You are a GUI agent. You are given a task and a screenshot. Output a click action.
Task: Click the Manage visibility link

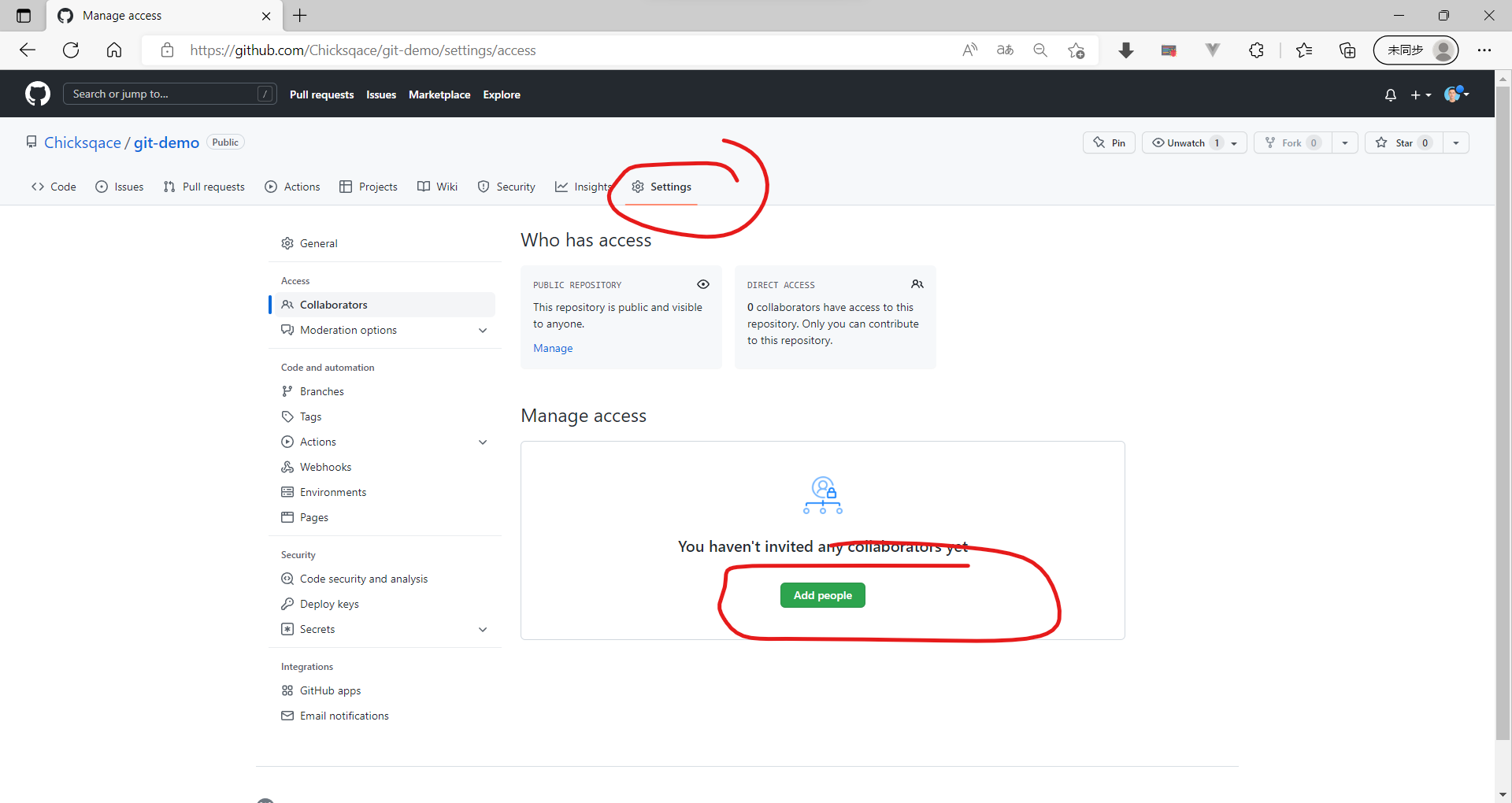553,348
